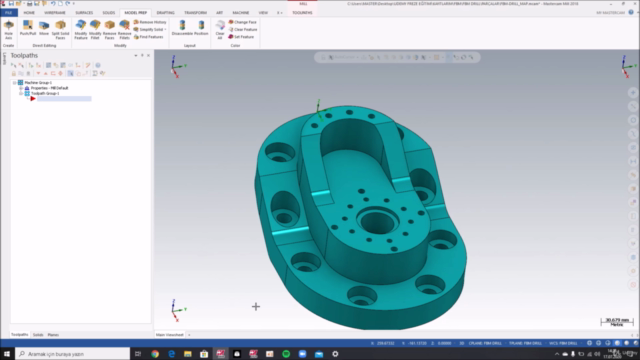Expand the Properties - Mill Default node
Screen dimensions: 640x360
(21, 88)
